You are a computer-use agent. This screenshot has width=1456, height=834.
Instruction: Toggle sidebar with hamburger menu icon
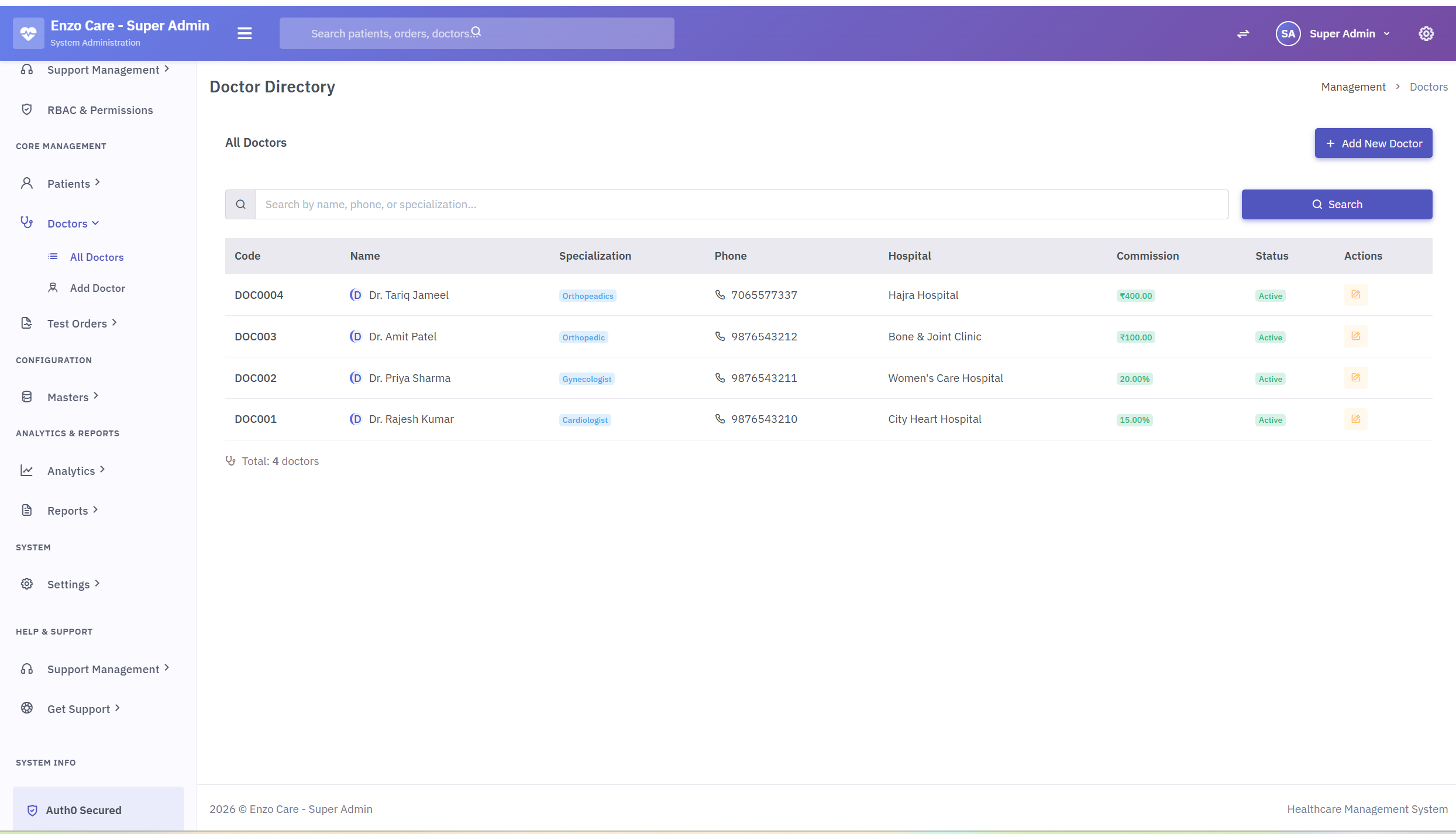245,33
